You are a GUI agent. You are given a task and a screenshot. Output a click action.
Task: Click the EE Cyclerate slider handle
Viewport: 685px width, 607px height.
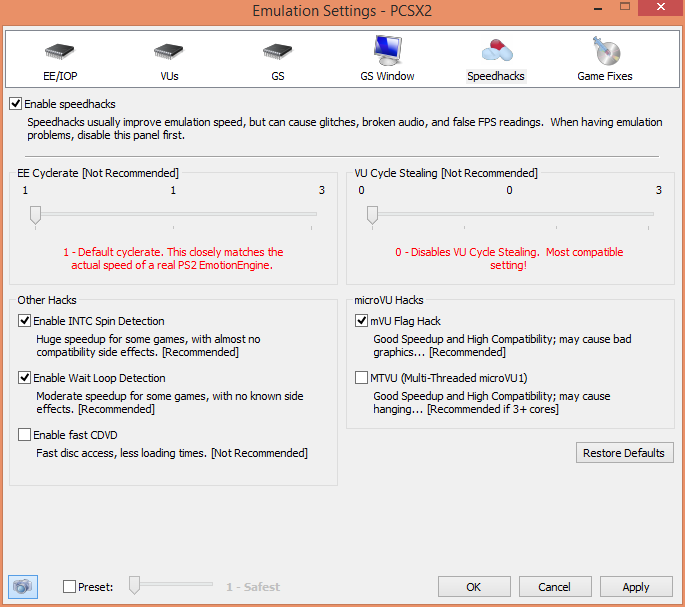pos(35,215)
